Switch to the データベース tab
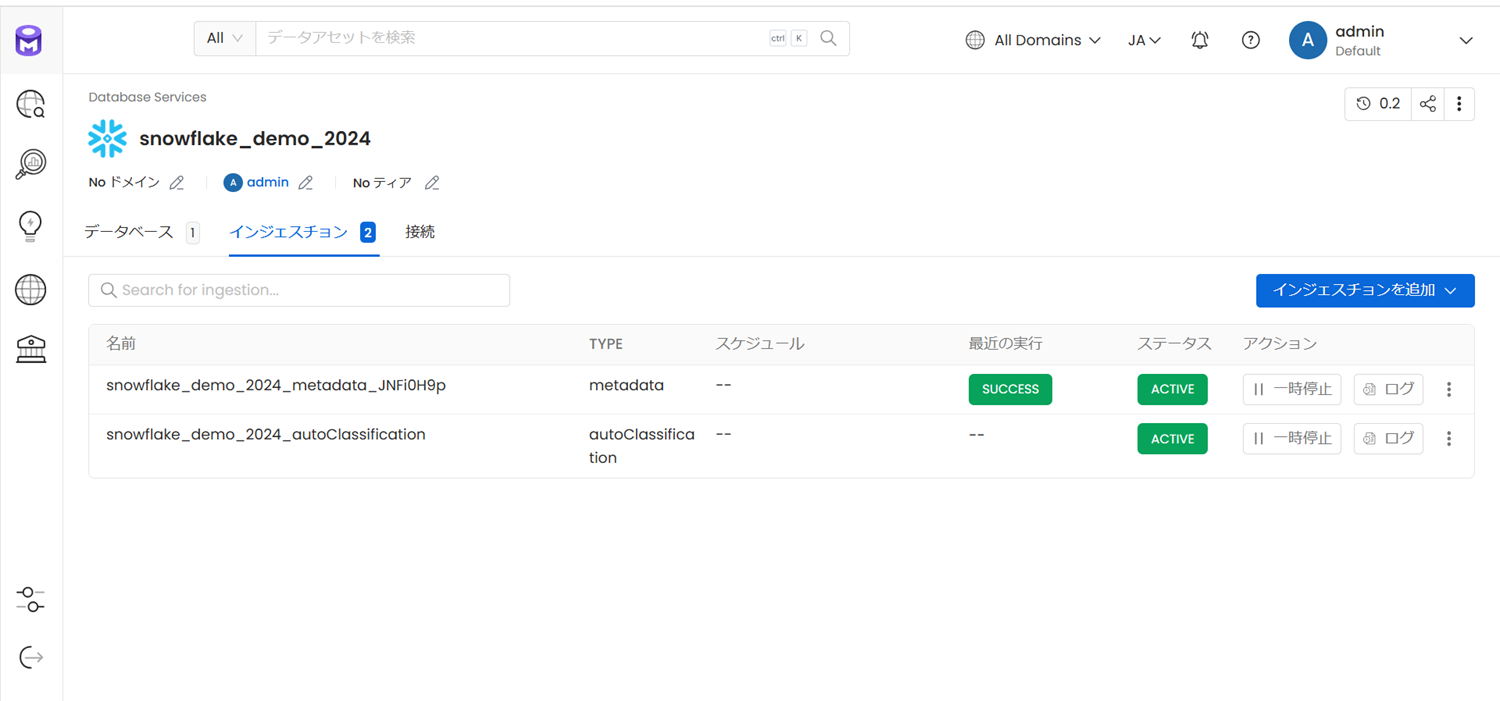The width and height of the screenshot is (1500, 701). tap(141, 232)
